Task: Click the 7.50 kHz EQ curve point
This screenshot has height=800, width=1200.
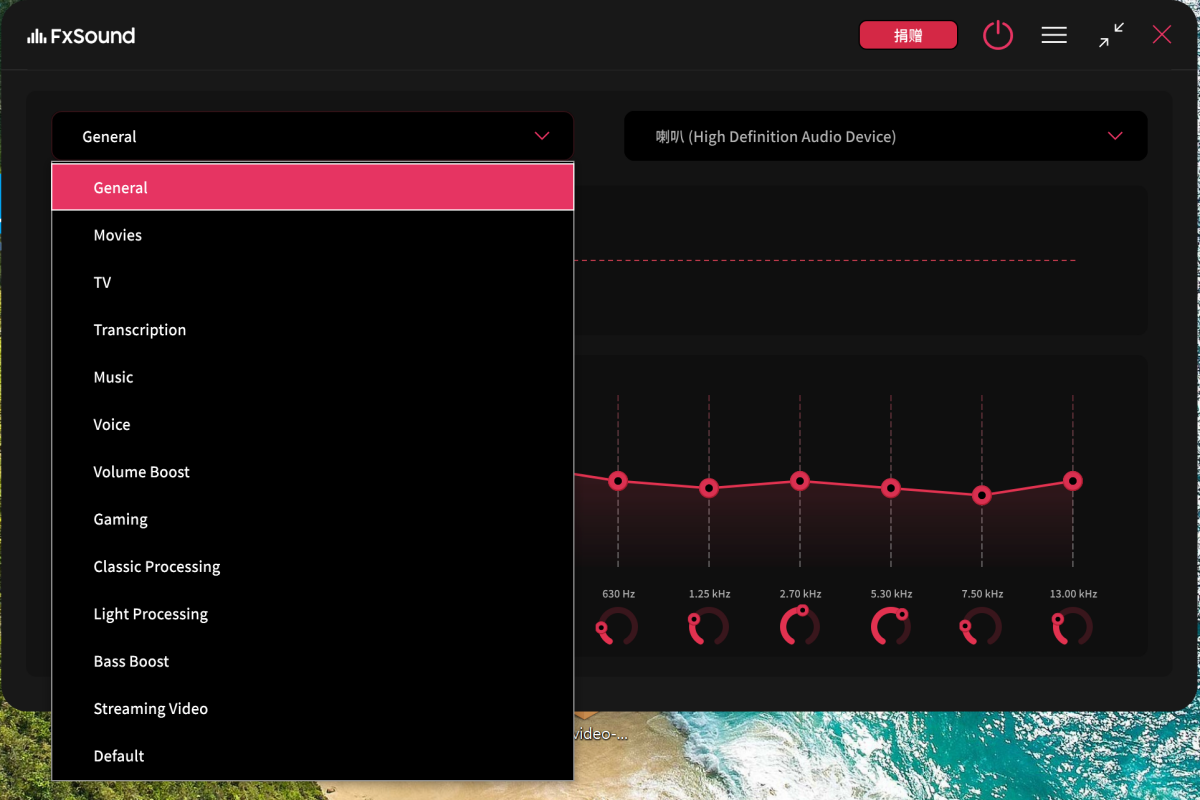Action: pos(982,495)
